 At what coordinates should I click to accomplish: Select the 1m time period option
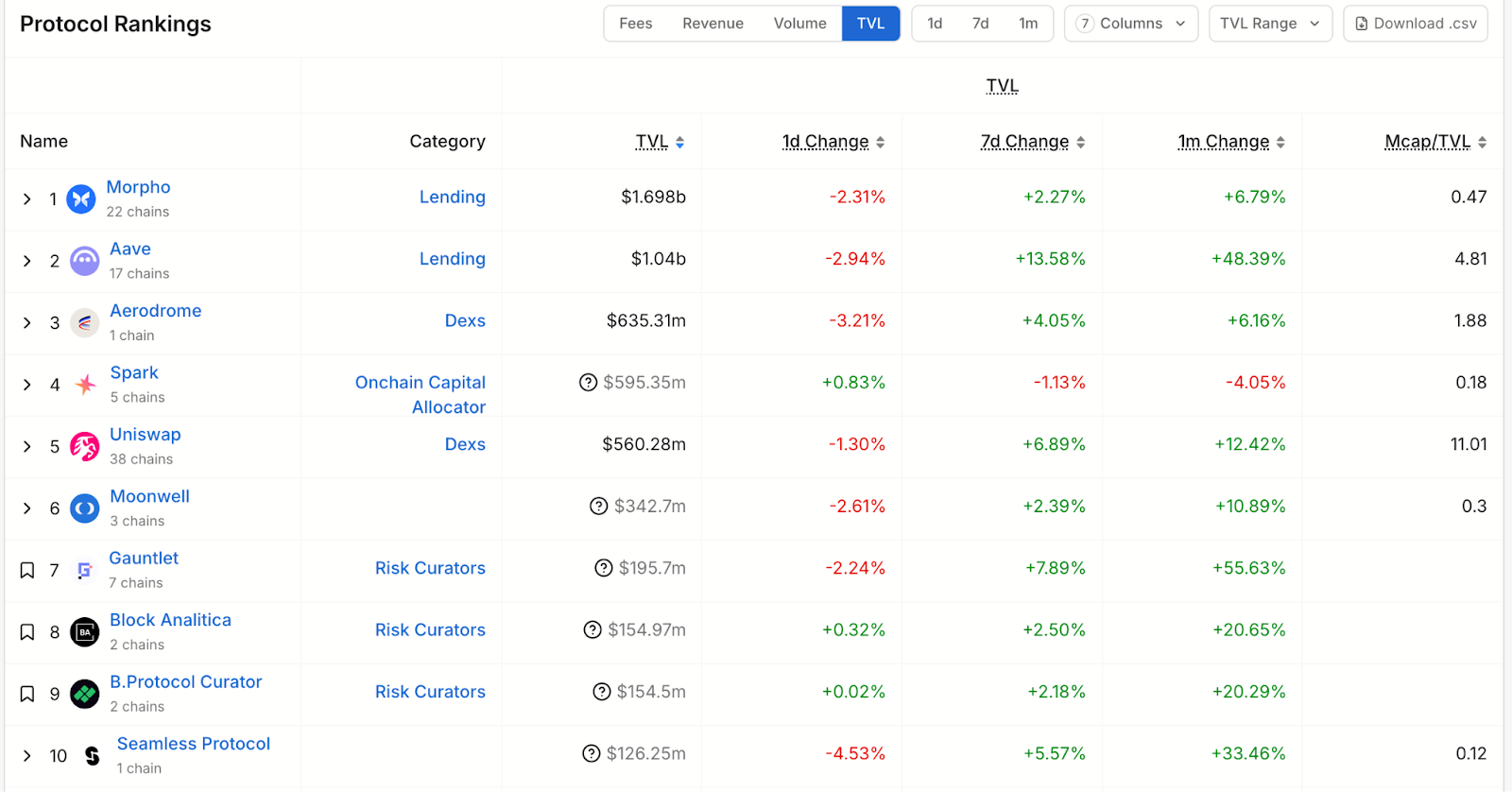click(x=1028, y=24)
